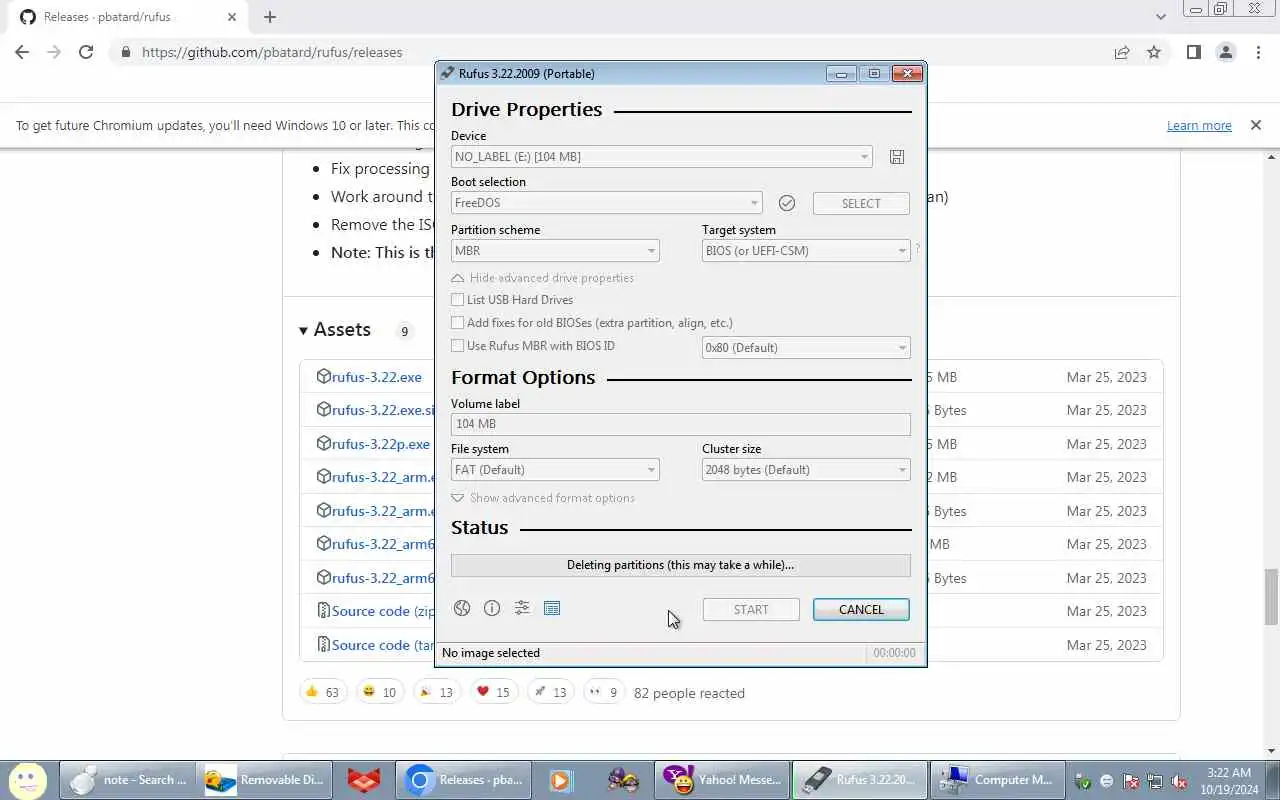The height and width of the screenshot is (800, 1280).
Task: Share this page from the address bar
Action: tap(1122, 52)
